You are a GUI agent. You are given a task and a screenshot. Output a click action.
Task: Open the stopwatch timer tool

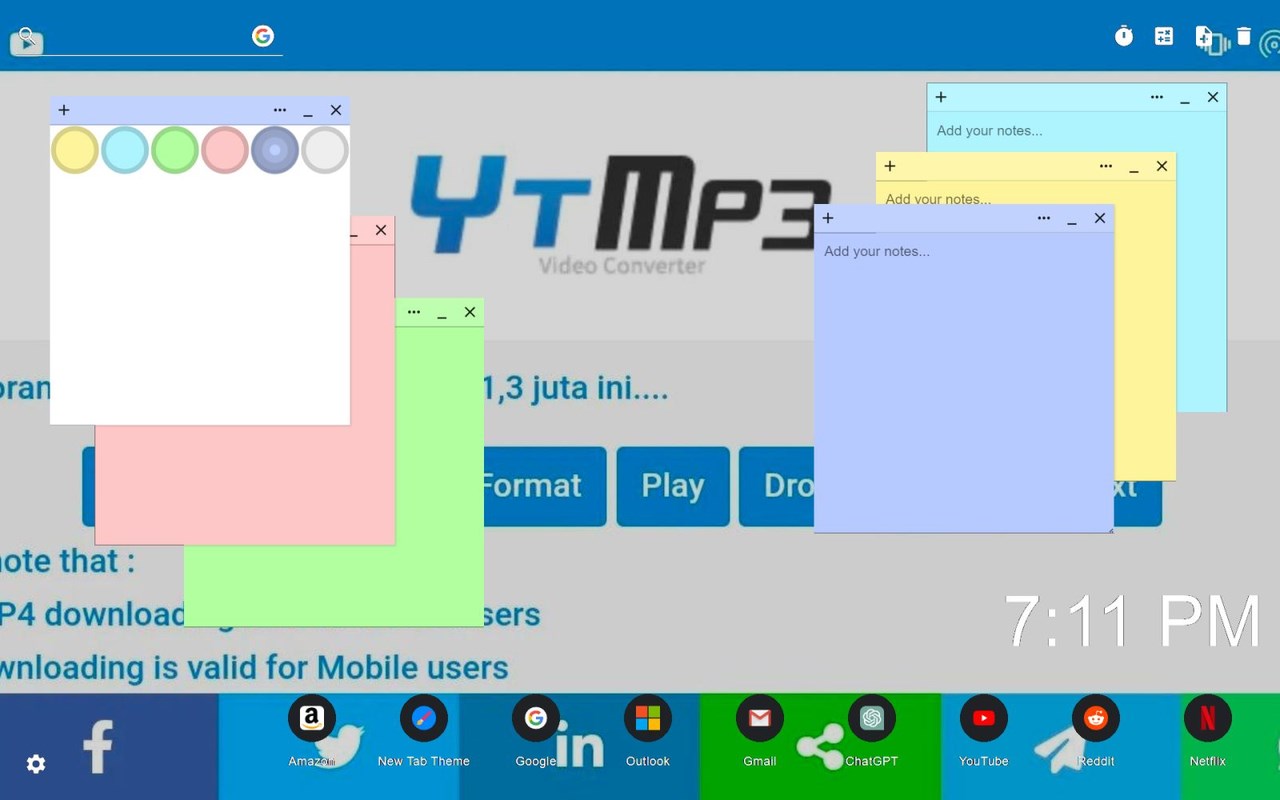point(1124,37)
